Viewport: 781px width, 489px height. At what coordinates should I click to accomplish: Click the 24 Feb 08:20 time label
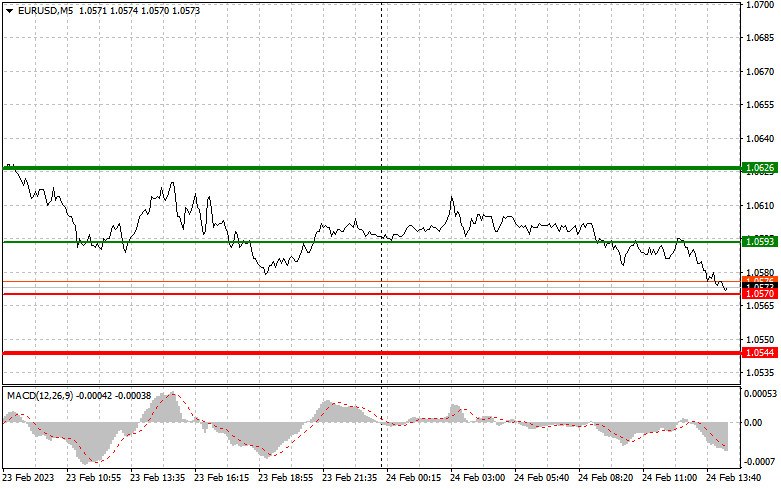click(605, 478)
